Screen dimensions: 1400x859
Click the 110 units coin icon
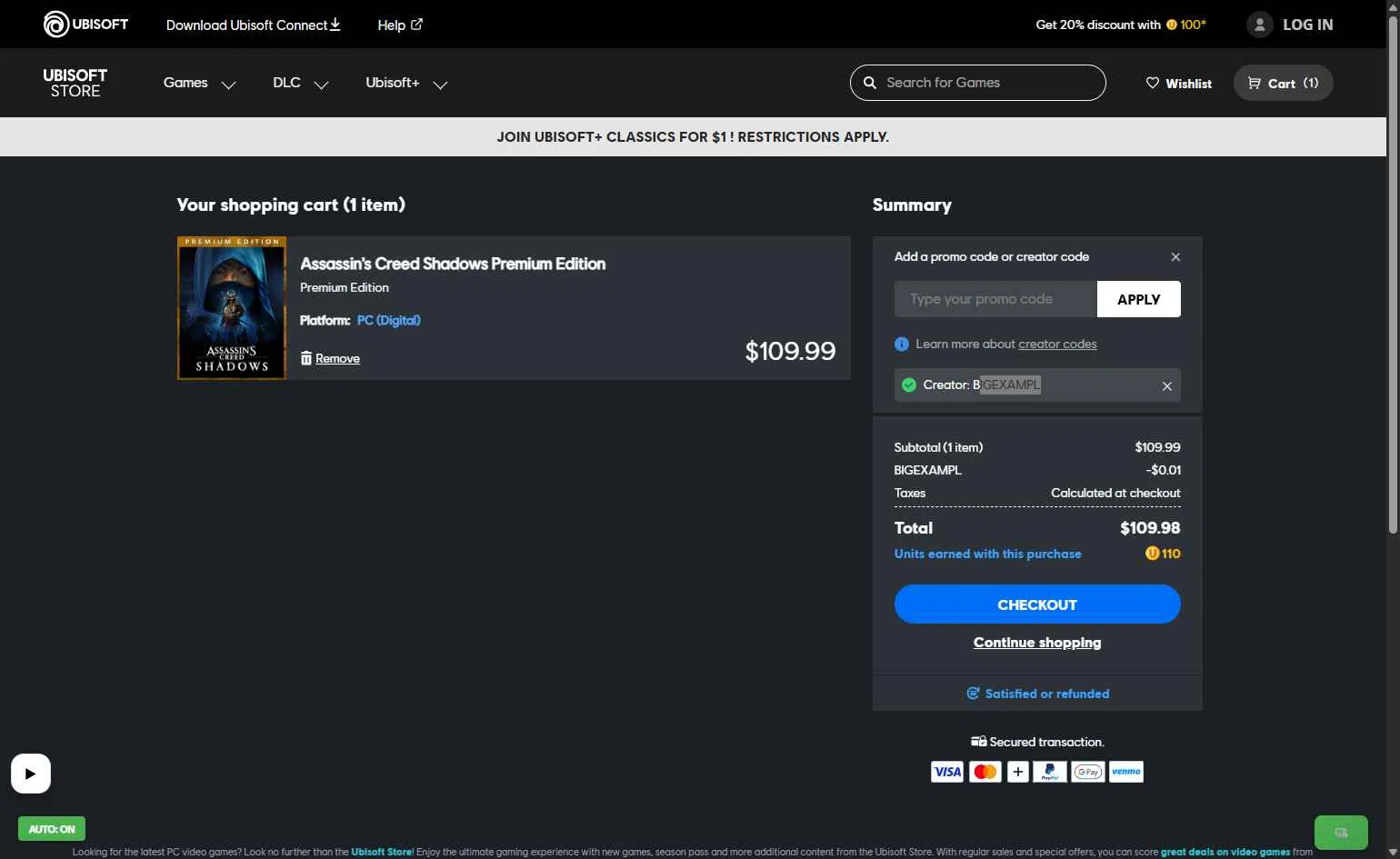1152,554
